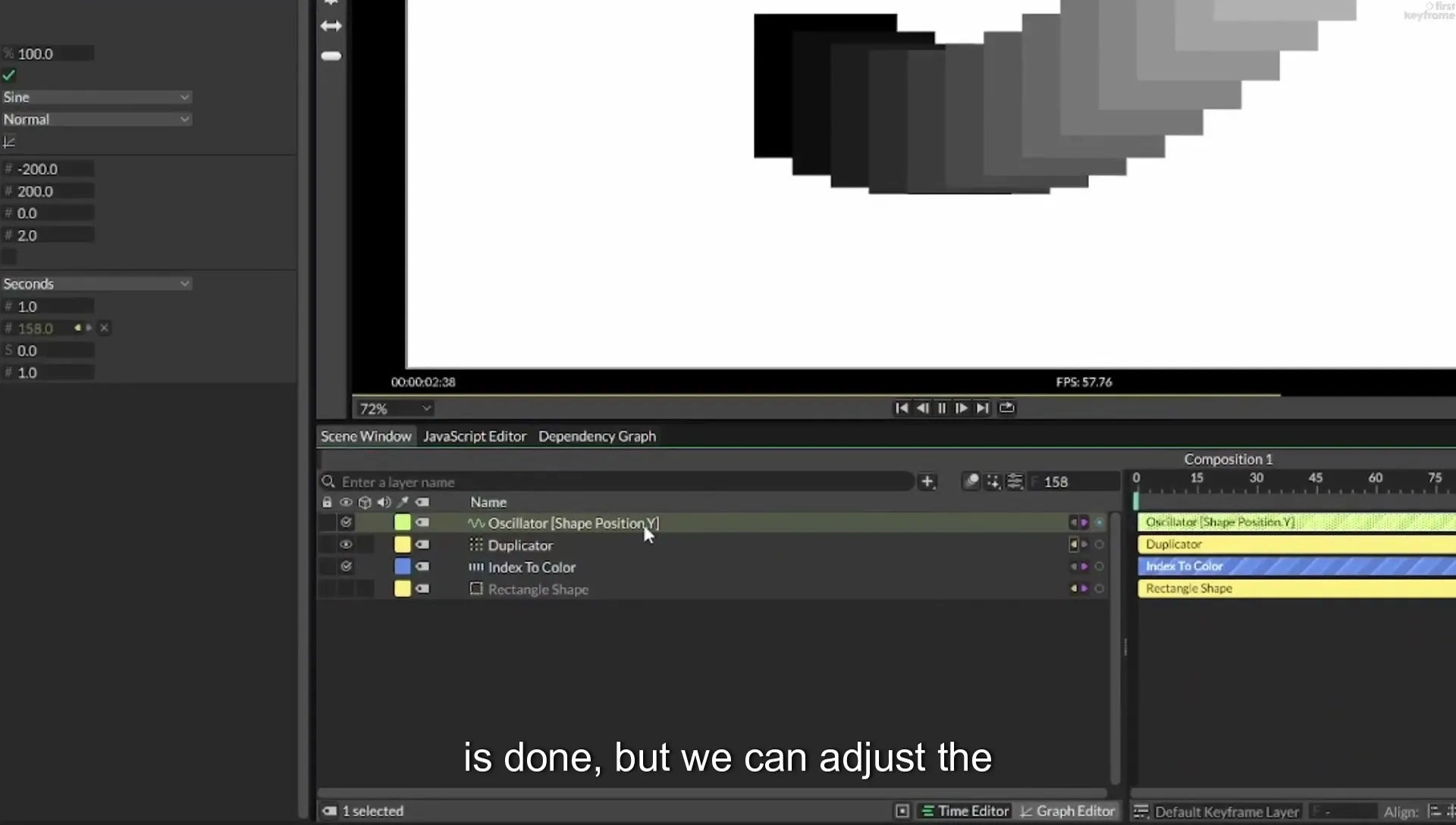Click the speaker audio column header icon

point(384,502)
